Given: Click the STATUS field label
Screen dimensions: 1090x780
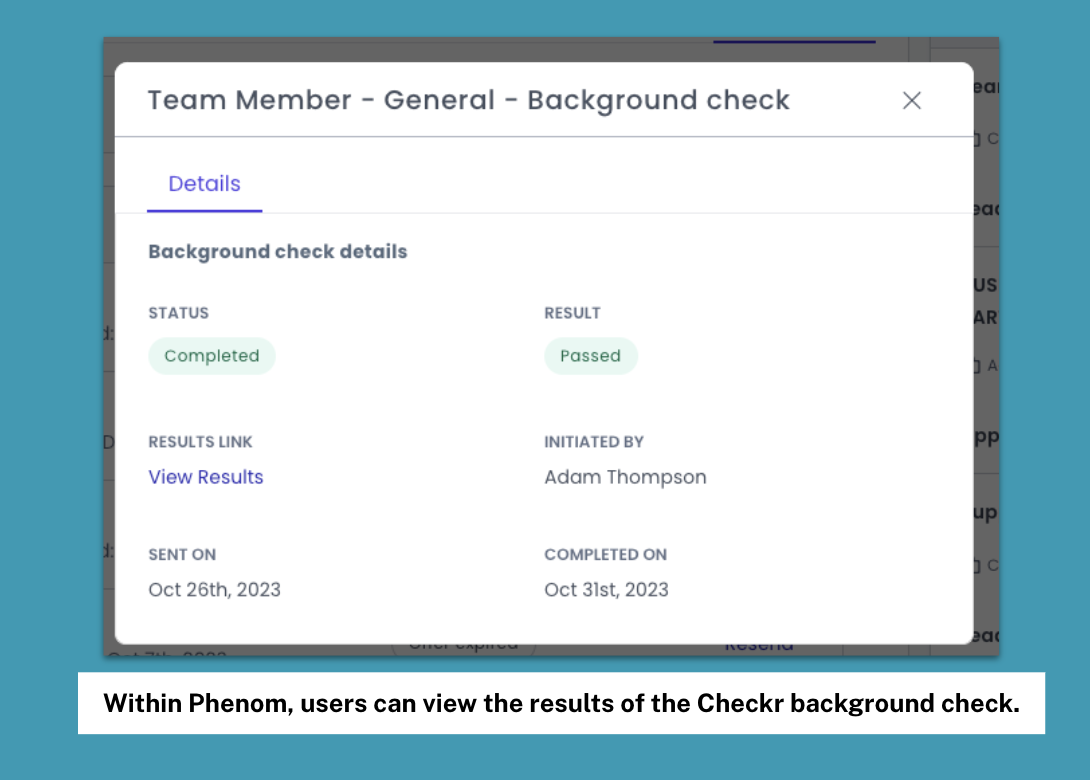Looking at the screenshot, I should pos(178,313).
